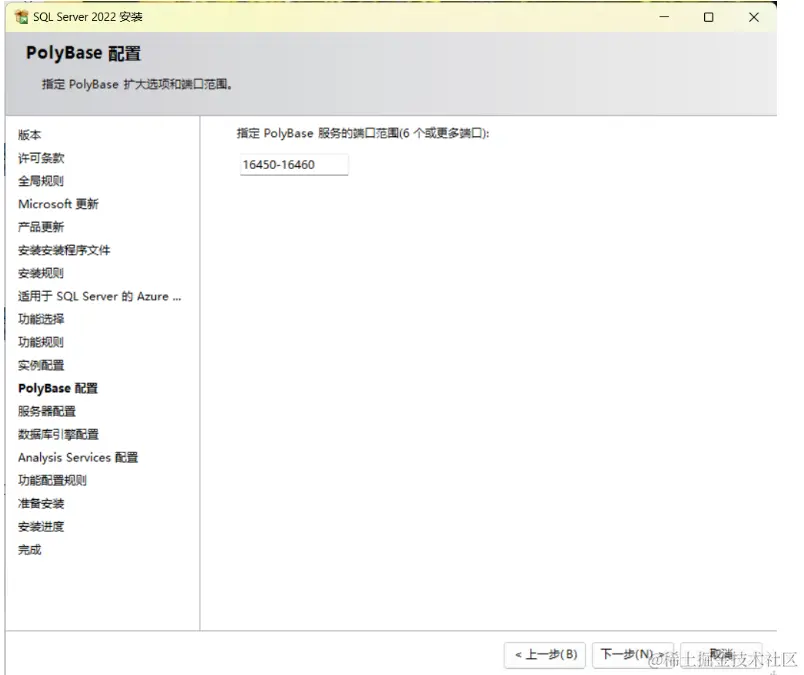Close the SQL Server 2022 setup window
Screen dimensions: 804x675
pos(754,17)
